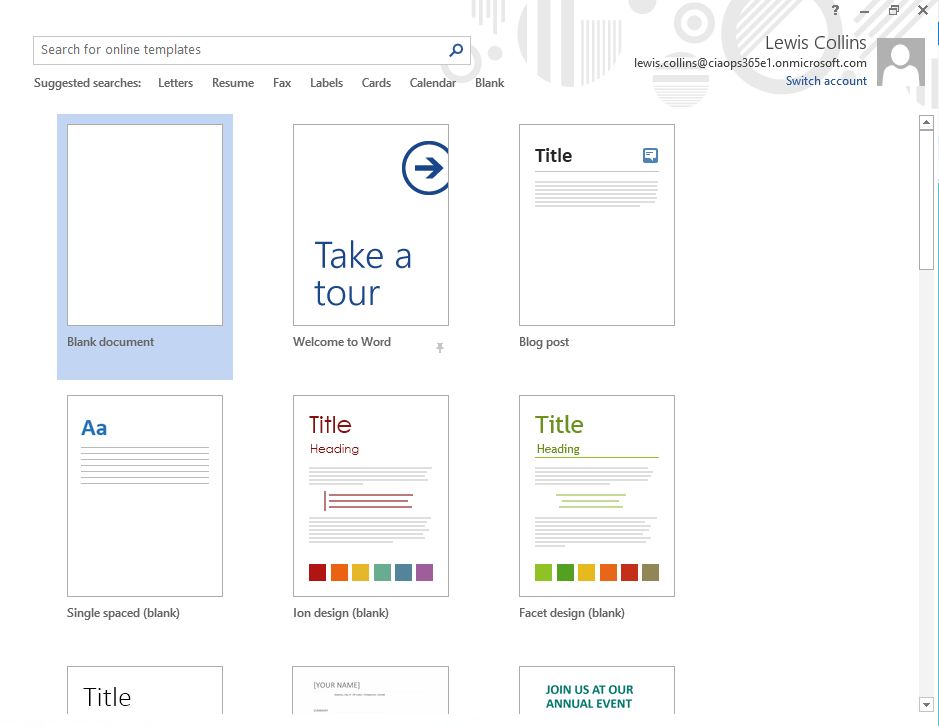Image resolution: width=939 pixels, height=726 pixels.
Task: Search suggested term Letters
Action: click(175, 83)
